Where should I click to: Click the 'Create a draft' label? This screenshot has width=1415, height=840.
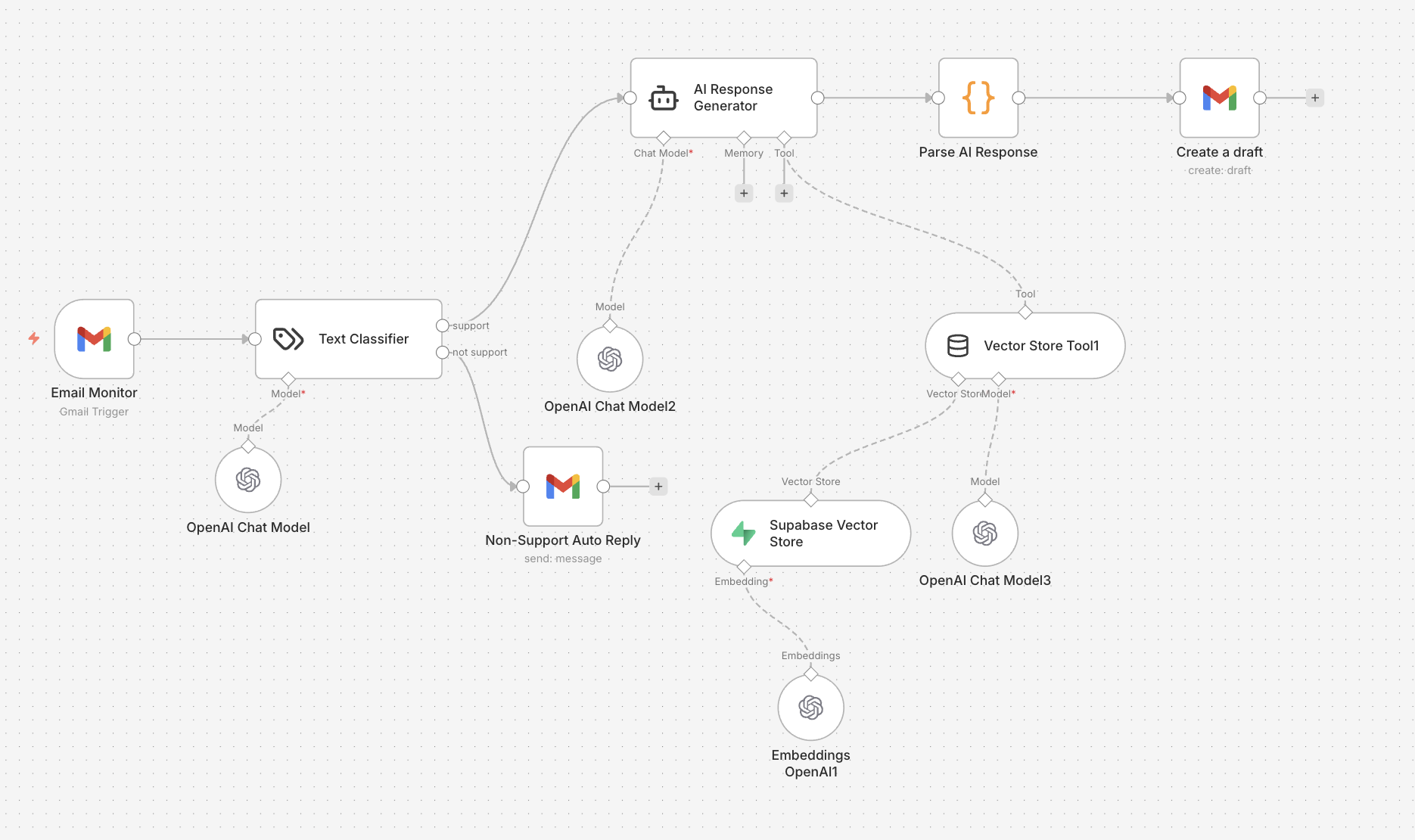point(1220,152)
